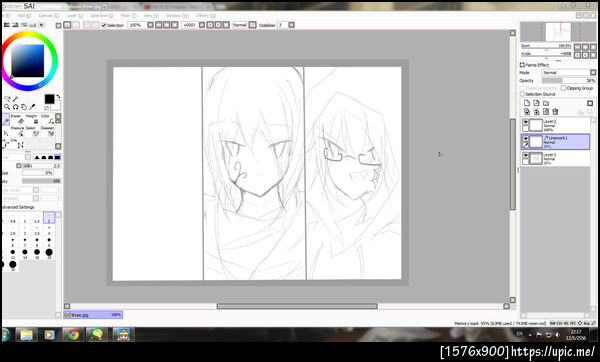Open the Window menu
Image resolution: width=600 pixels, height=362 pixels.
click(177, 16)
